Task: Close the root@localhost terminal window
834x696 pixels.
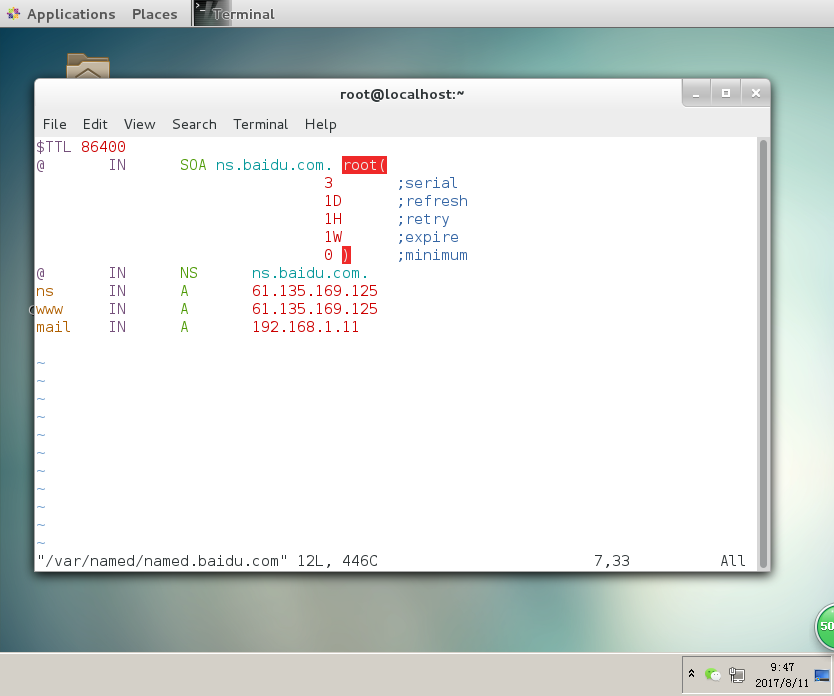Action: click(x=755, y=94)
